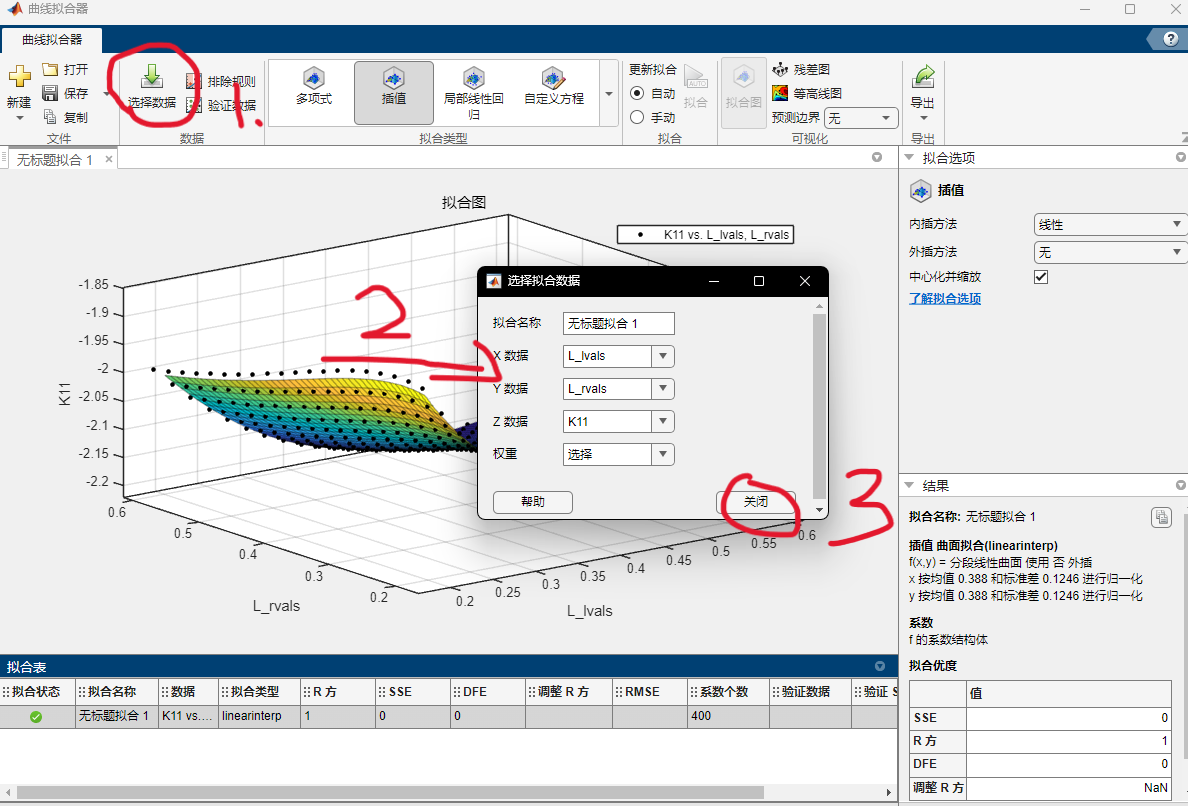Image resolution: width=1188 pixels, height=806 pixels.
Task: Select the 手动 manual fit update radio
Action: 637,117
